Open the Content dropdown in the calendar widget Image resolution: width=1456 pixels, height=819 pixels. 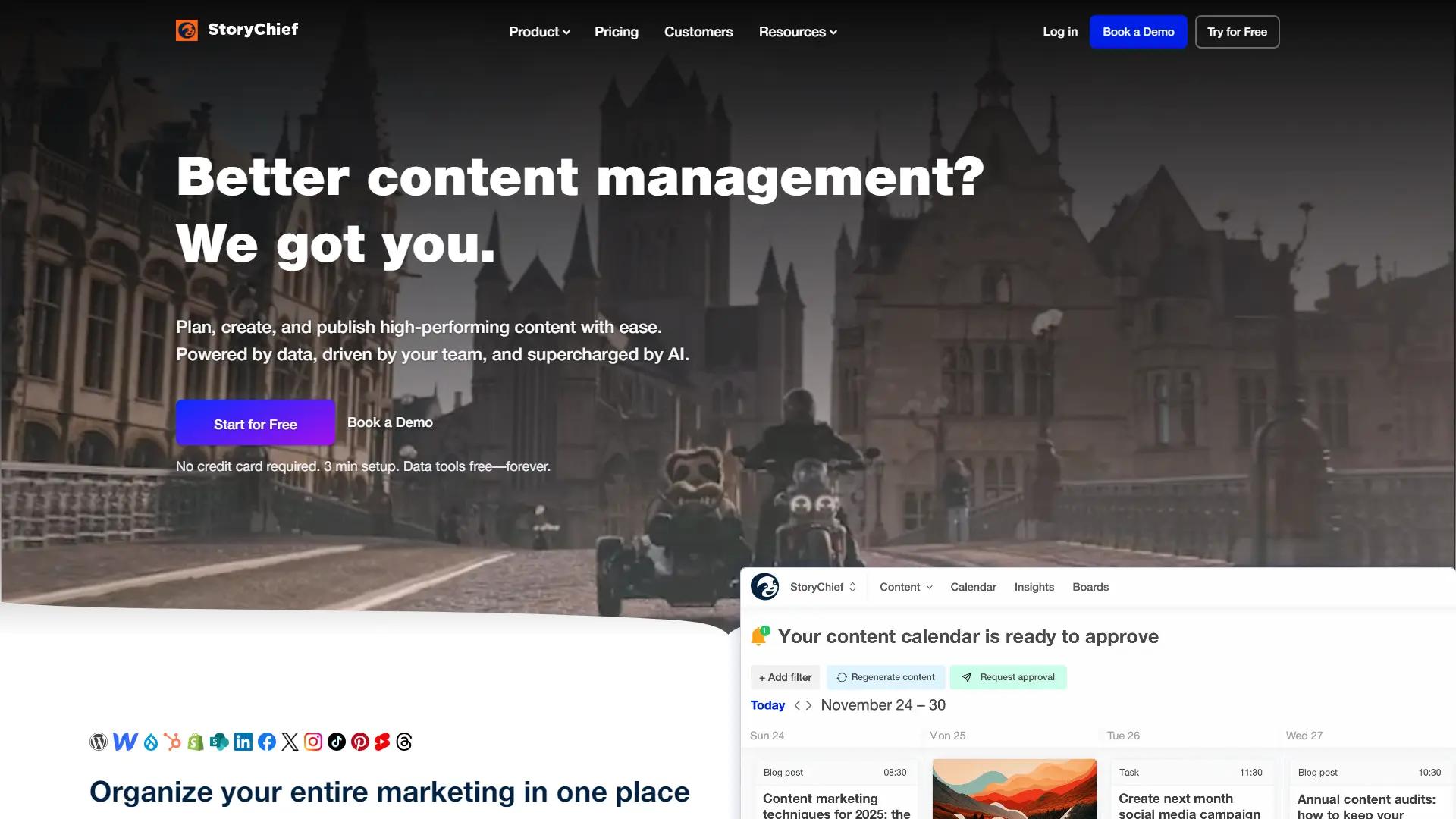905,586
